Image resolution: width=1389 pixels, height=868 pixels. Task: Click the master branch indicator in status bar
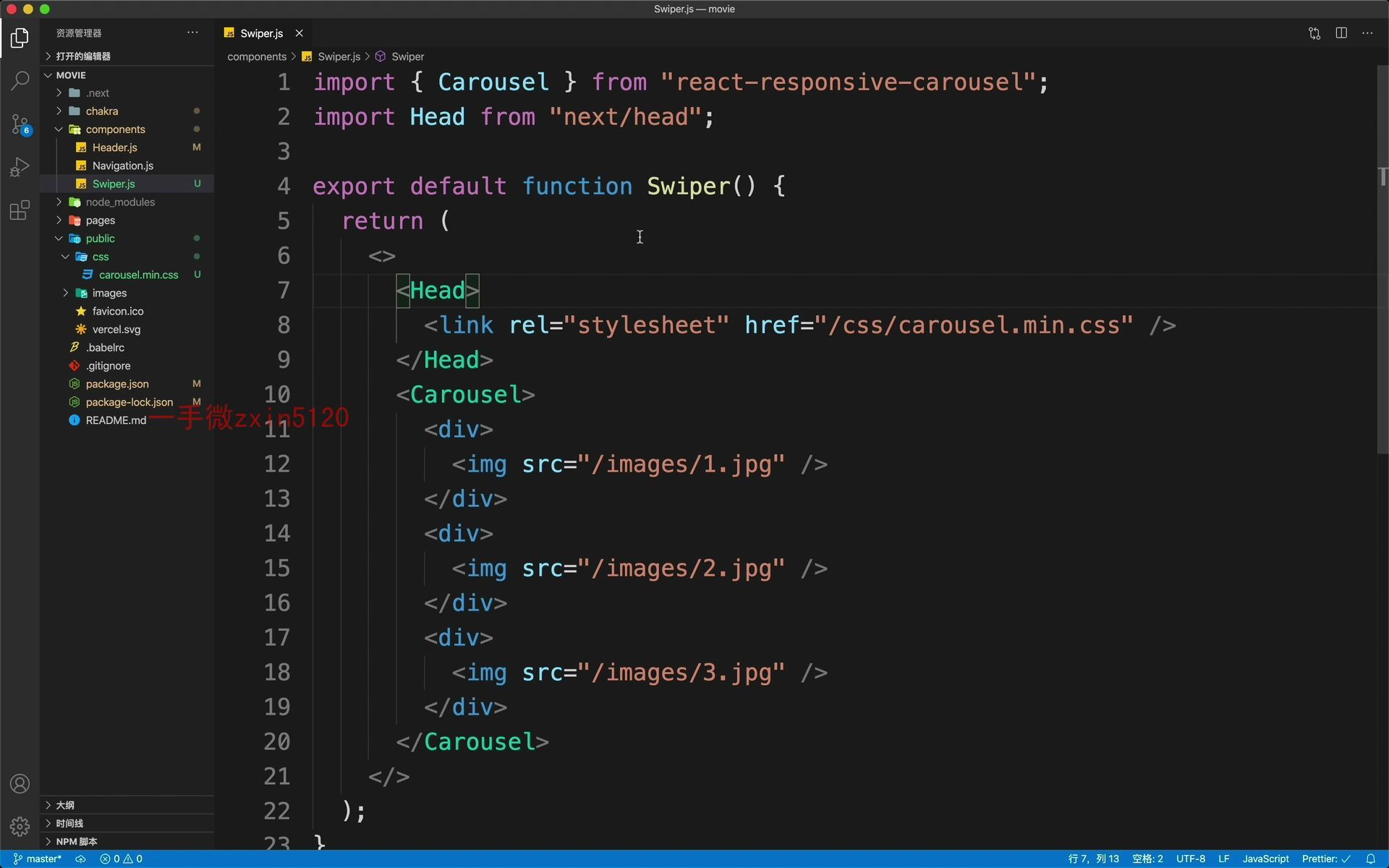[x=38, y=859]
